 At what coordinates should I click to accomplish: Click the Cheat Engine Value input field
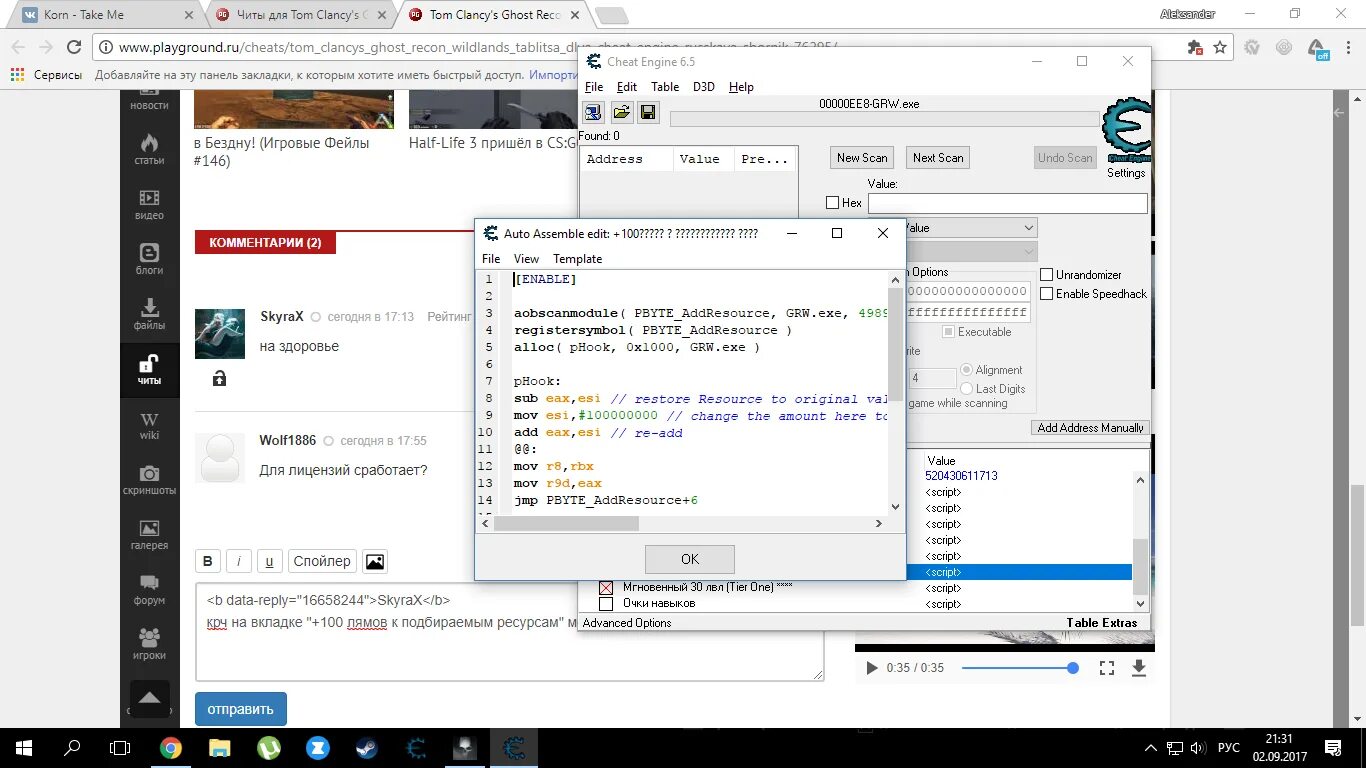click(x=1007, y=203)
